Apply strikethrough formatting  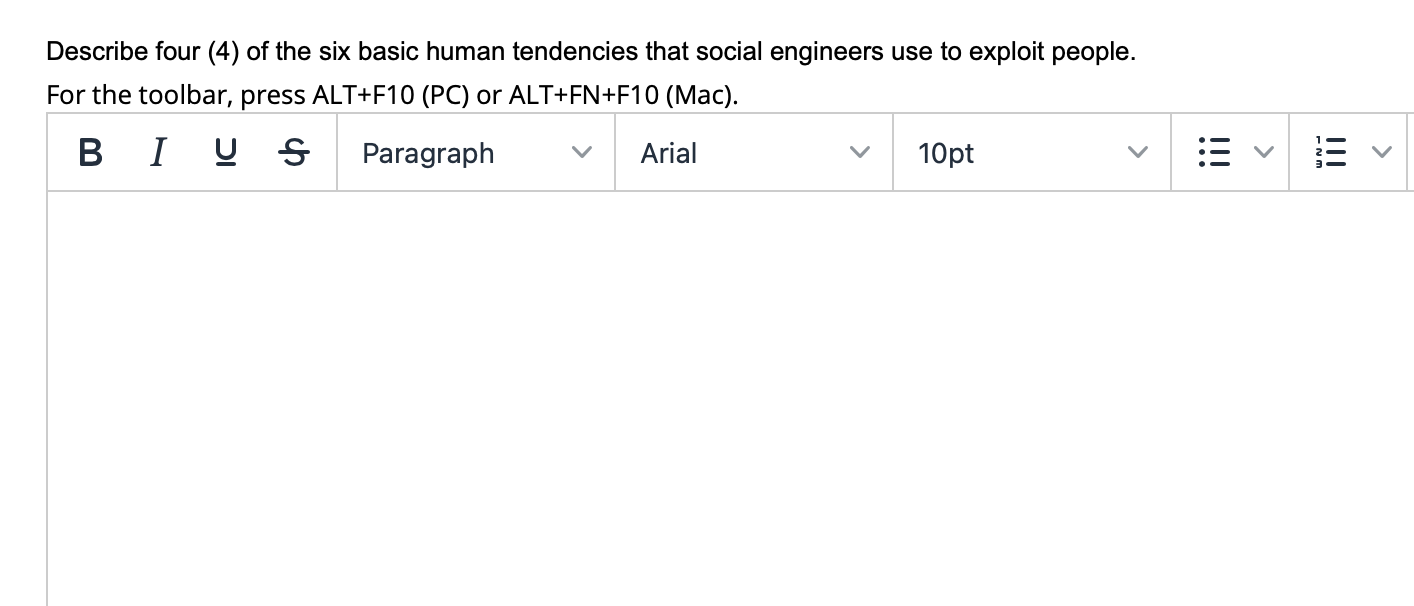coord(293,152)
